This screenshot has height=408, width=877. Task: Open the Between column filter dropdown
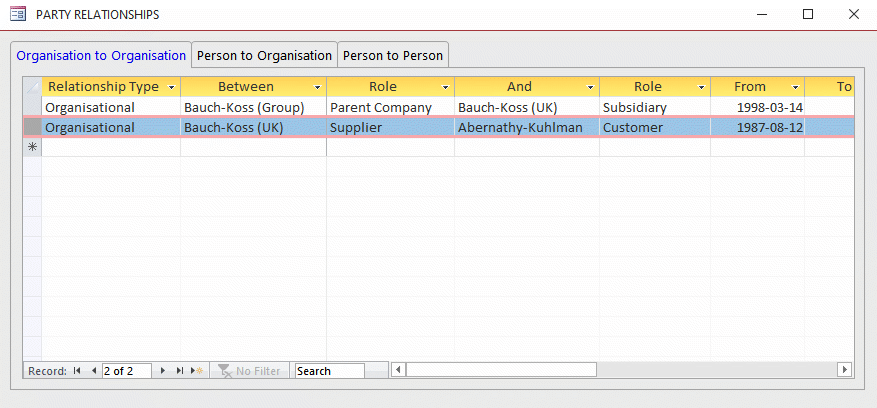click(x=318, y=87)
